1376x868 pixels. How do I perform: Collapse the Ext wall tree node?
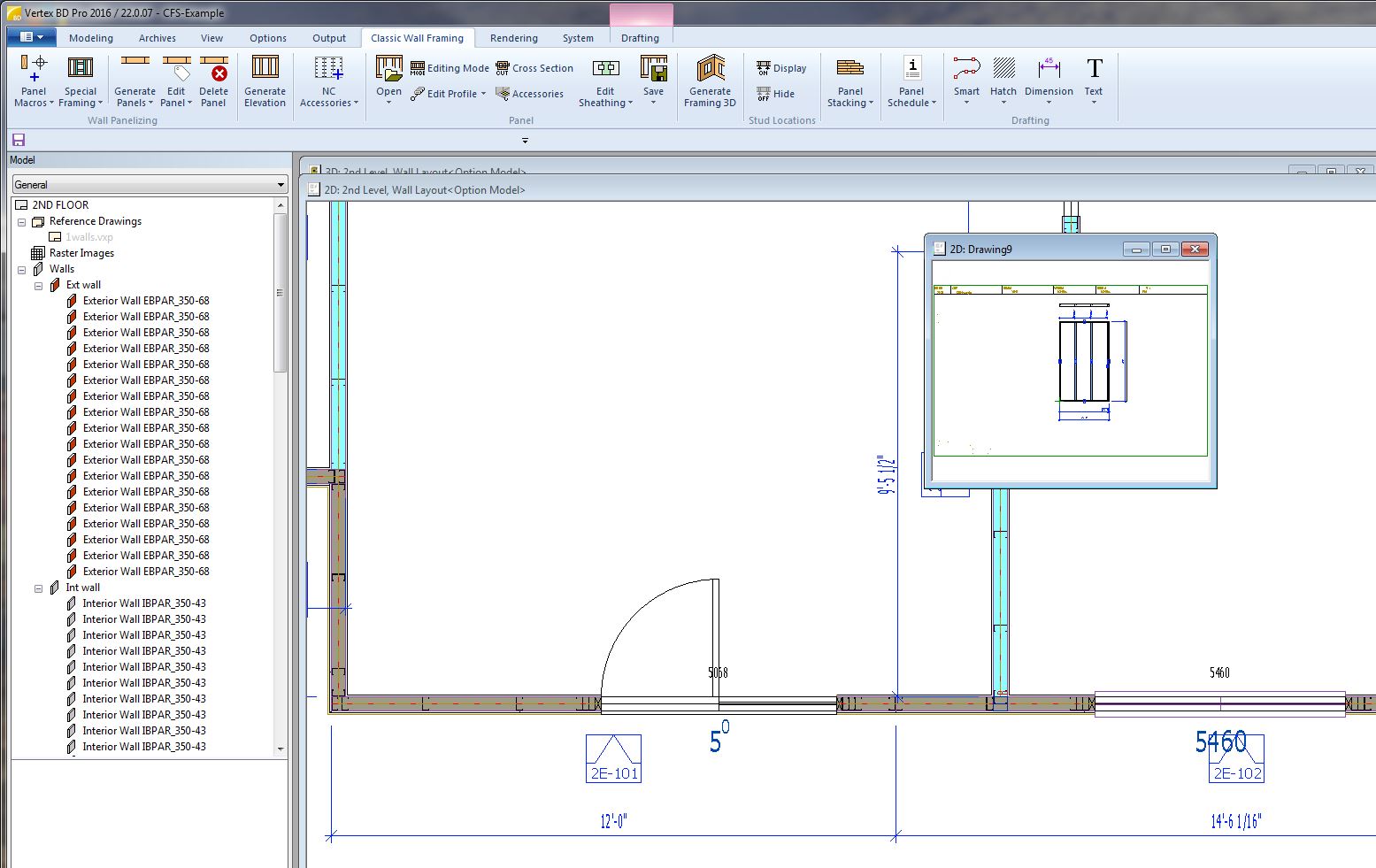tap(39, 286)
